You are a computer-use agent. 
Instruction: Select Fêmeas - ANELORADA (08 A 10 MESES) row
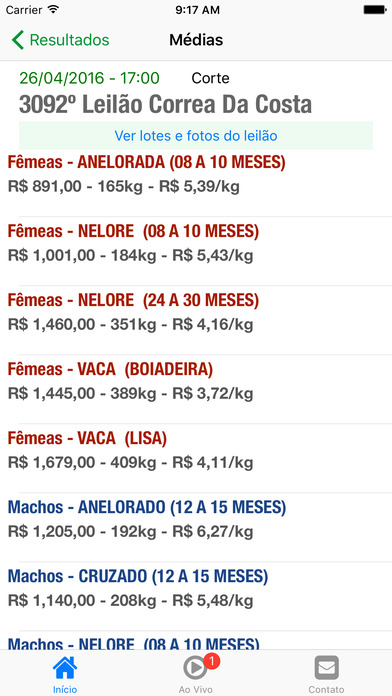tap(196, 183)
